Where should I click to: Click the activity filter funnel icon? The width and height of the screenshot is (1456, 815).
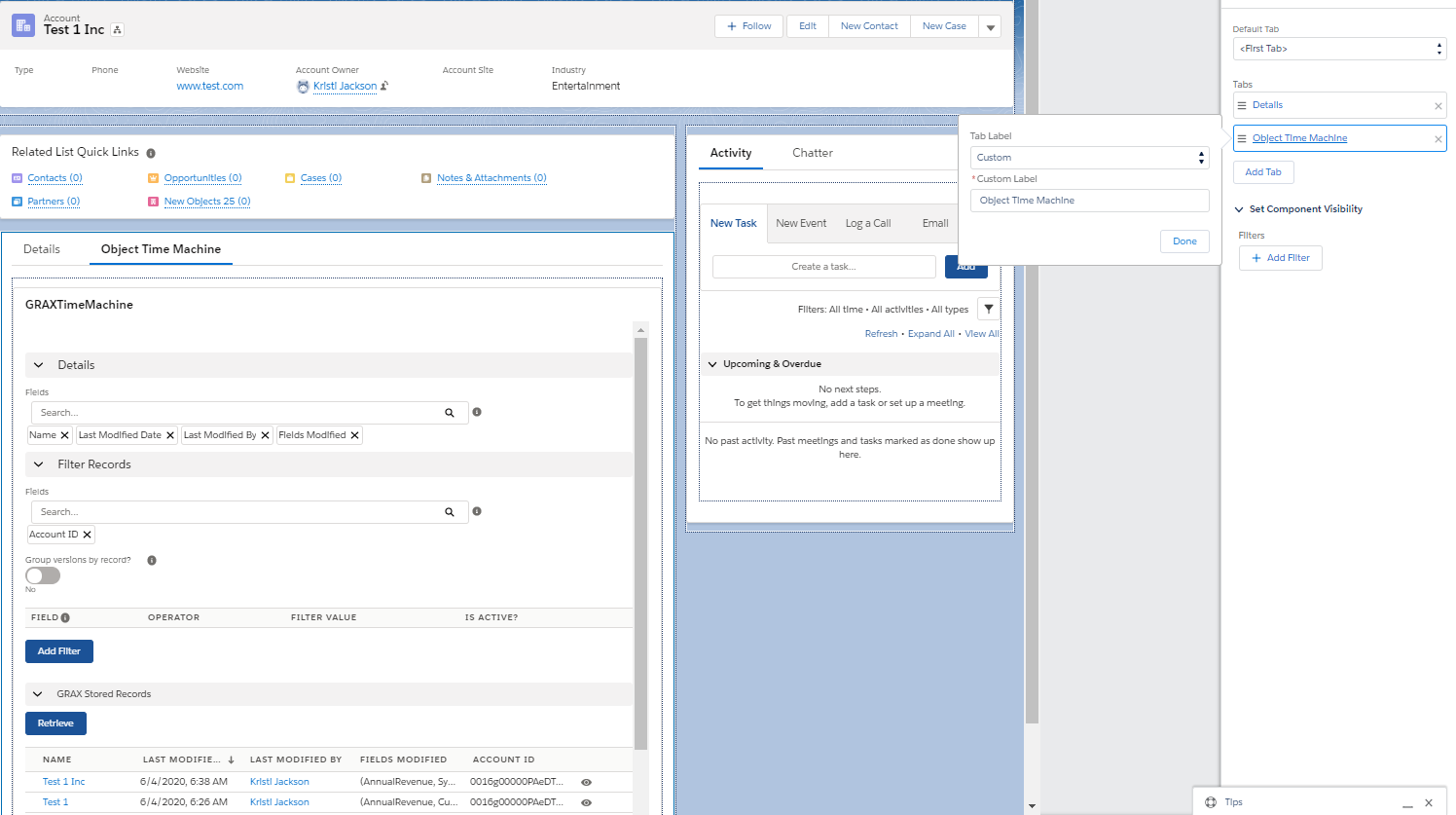[988, 310]
